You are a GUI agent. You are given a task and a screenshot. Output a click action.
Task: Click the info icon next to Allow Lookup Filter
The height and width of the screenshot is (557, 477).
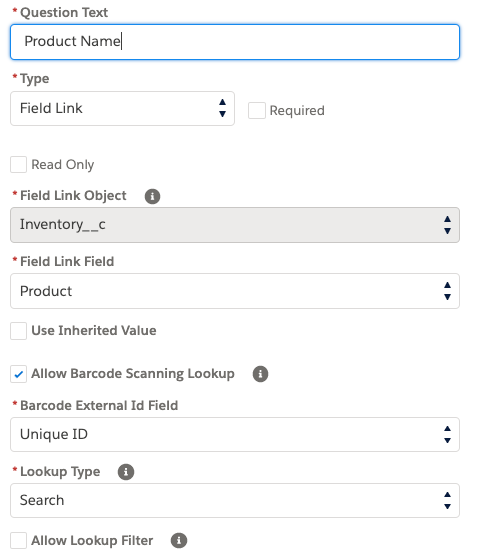coord(179,541)
